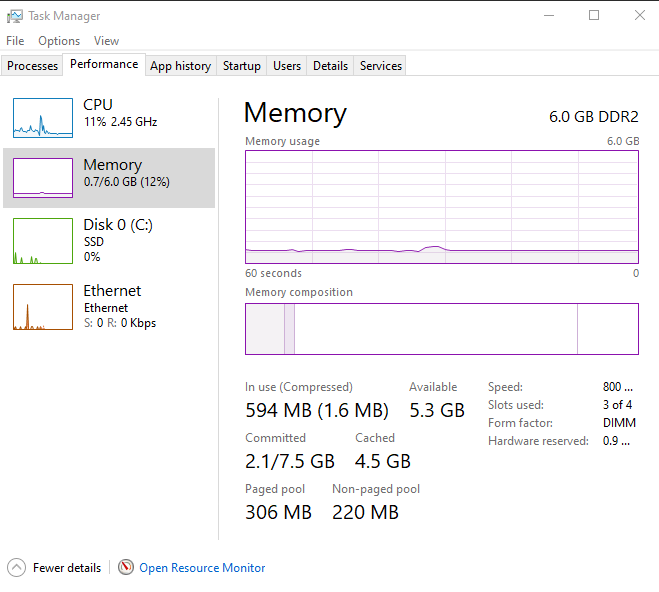Switch to the Services tab

click(x=381, y=66)
